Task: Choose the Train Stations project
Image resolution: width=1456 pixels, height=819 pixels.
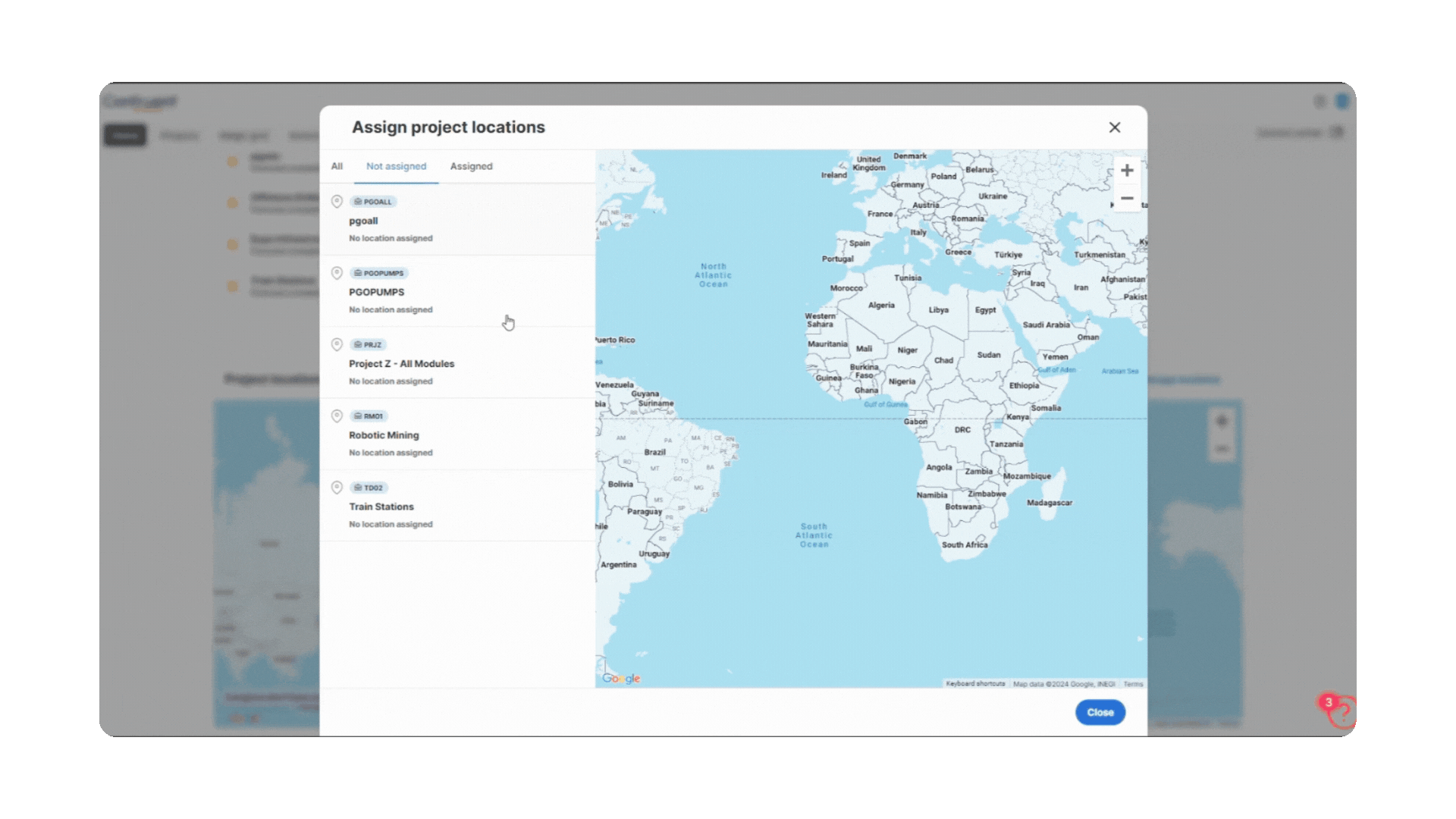Action: (x=381, y=507)
